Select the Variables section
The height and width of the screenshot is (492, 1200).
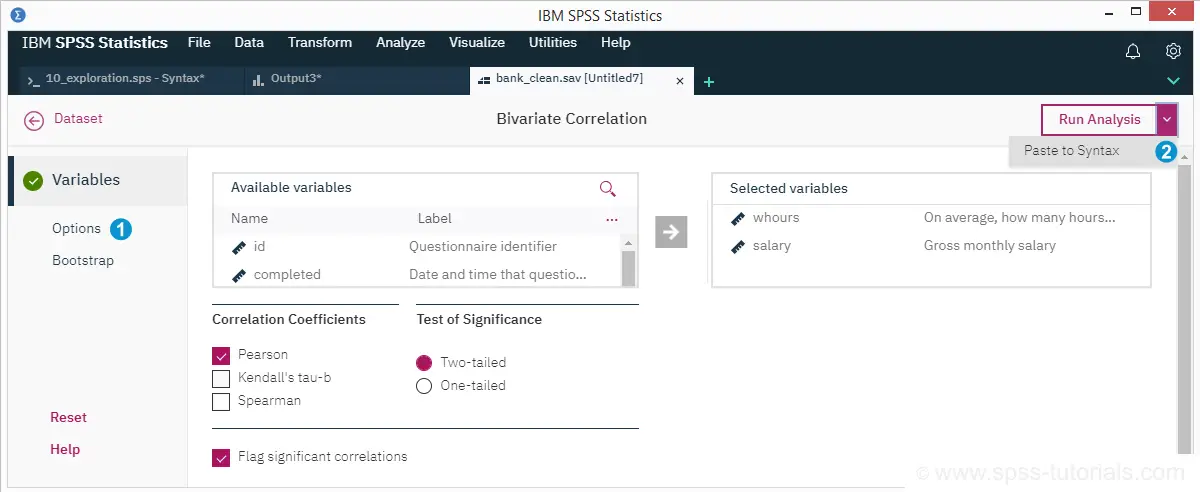click(96, 181)
